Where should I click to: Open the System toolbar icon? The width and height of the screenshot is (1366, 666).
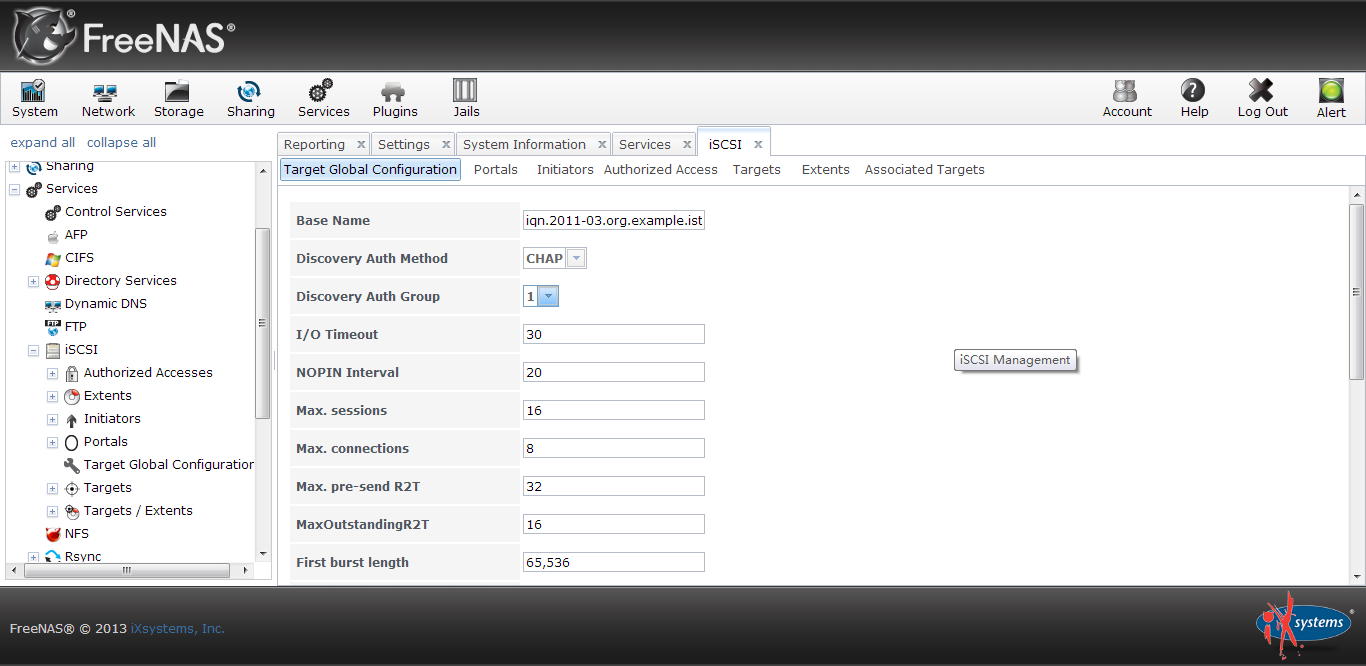tap(34, 99)
